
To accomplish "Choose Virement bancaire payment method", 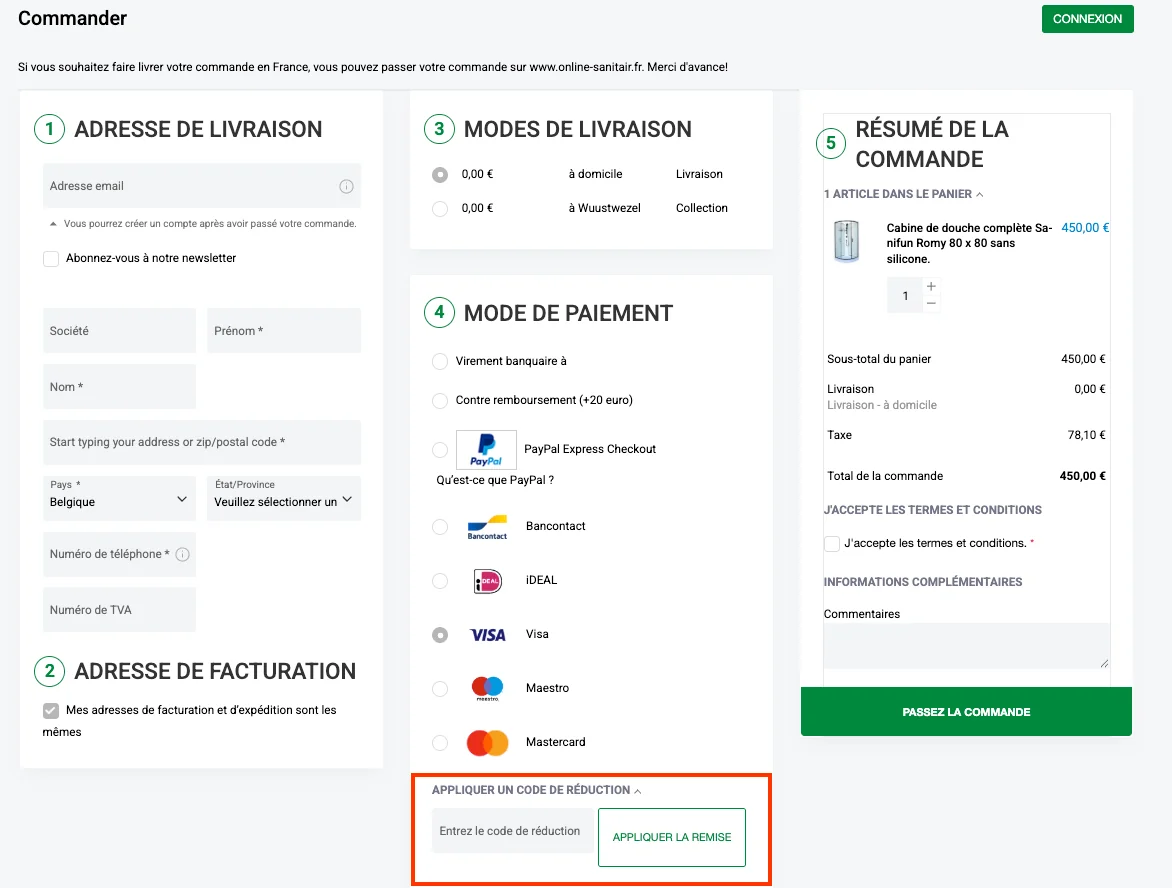I will tap(440, 361).
